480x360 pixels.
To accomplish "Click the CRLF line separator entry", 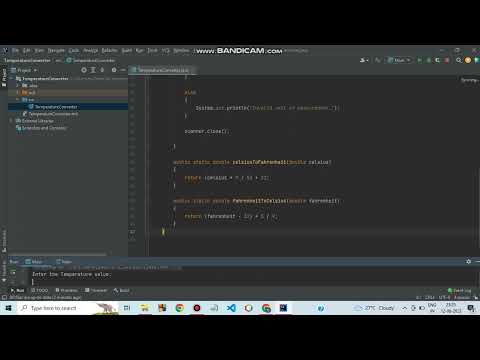I will tap(430, 297).
